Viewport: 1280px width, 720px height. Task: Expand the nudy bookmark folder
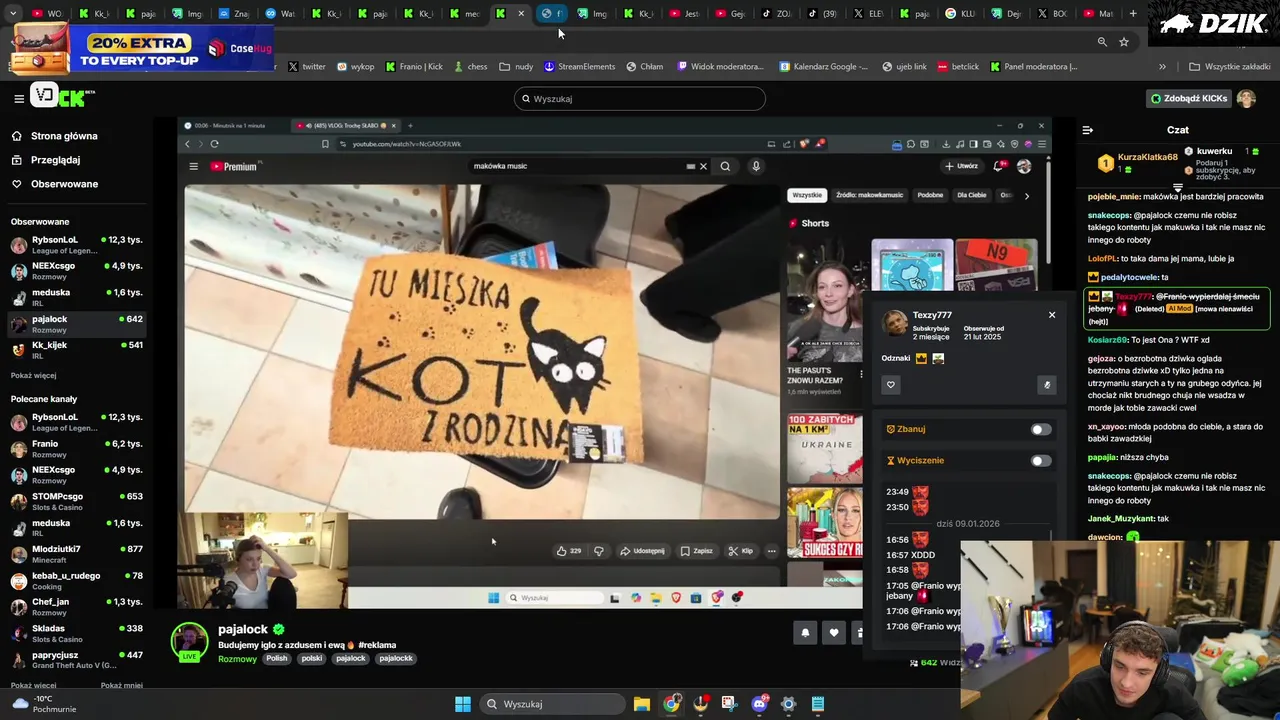click(516, 67)
